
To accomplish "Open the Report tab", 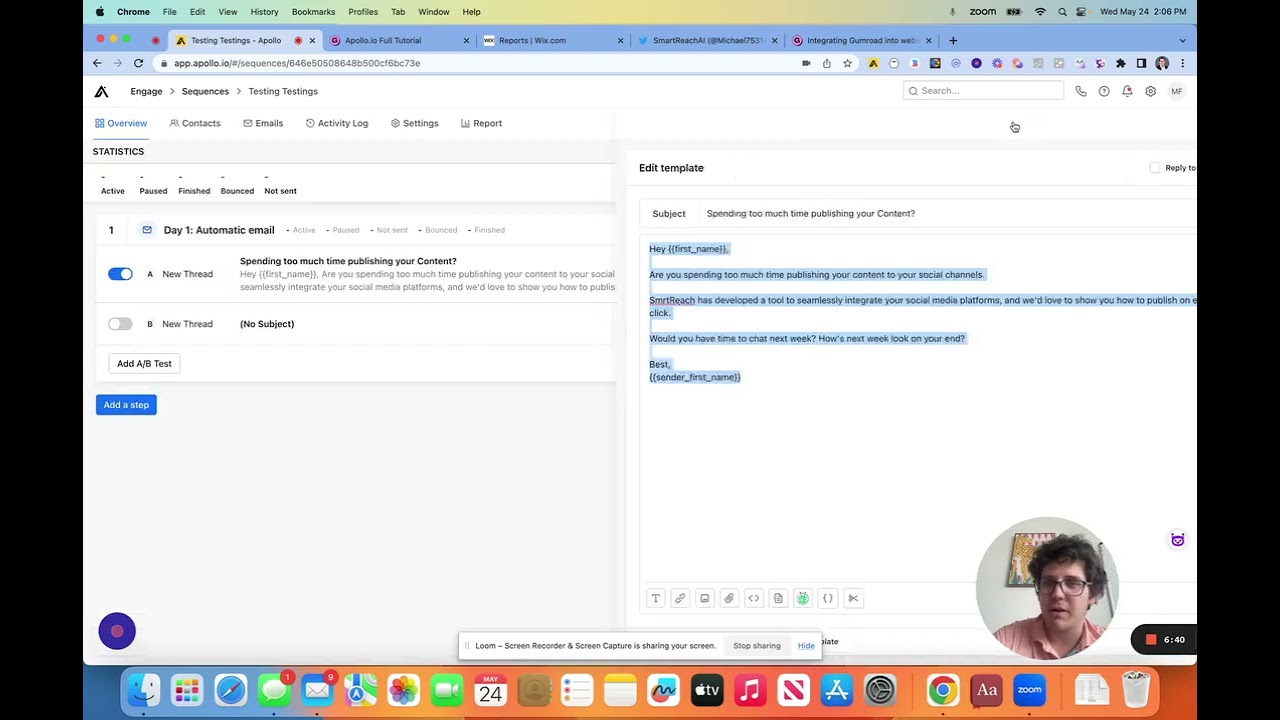I will click(482, 123).
